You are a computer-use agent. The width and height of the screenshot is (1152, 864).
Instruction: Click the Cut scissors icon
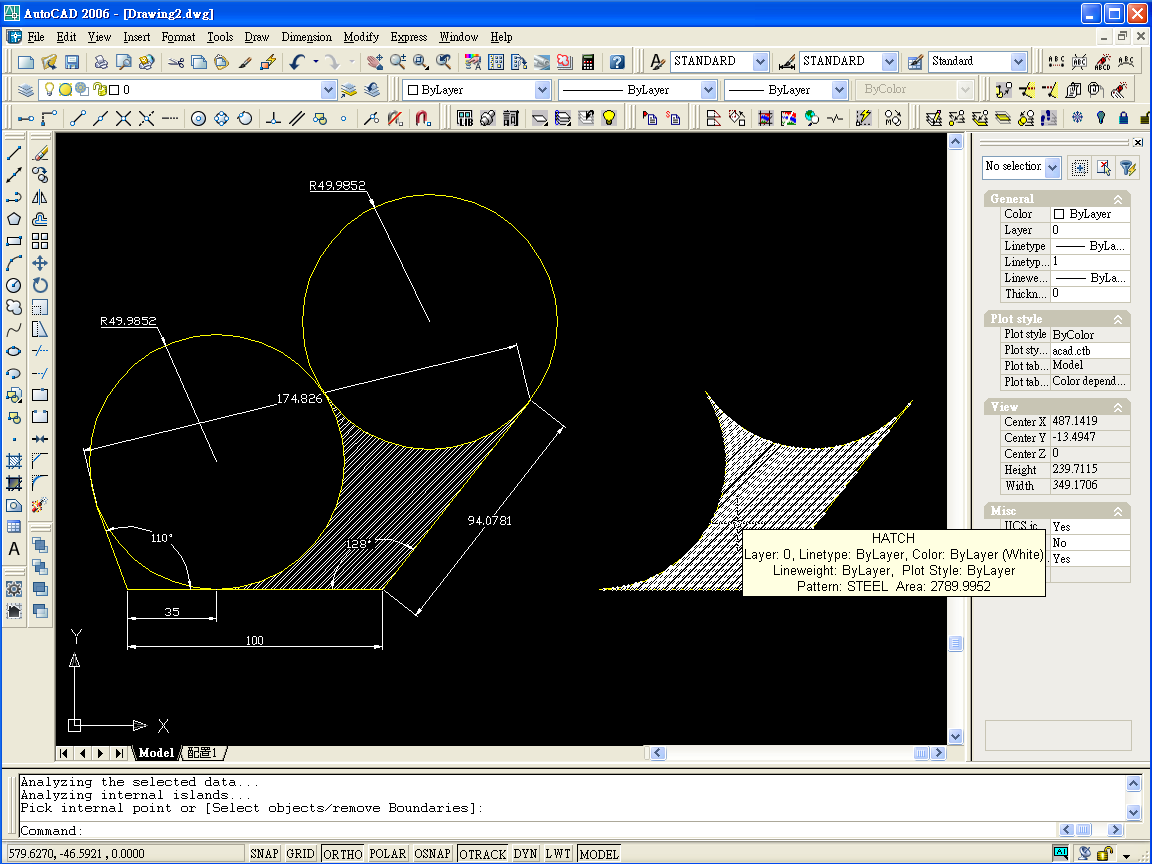(x=176, y=62)
